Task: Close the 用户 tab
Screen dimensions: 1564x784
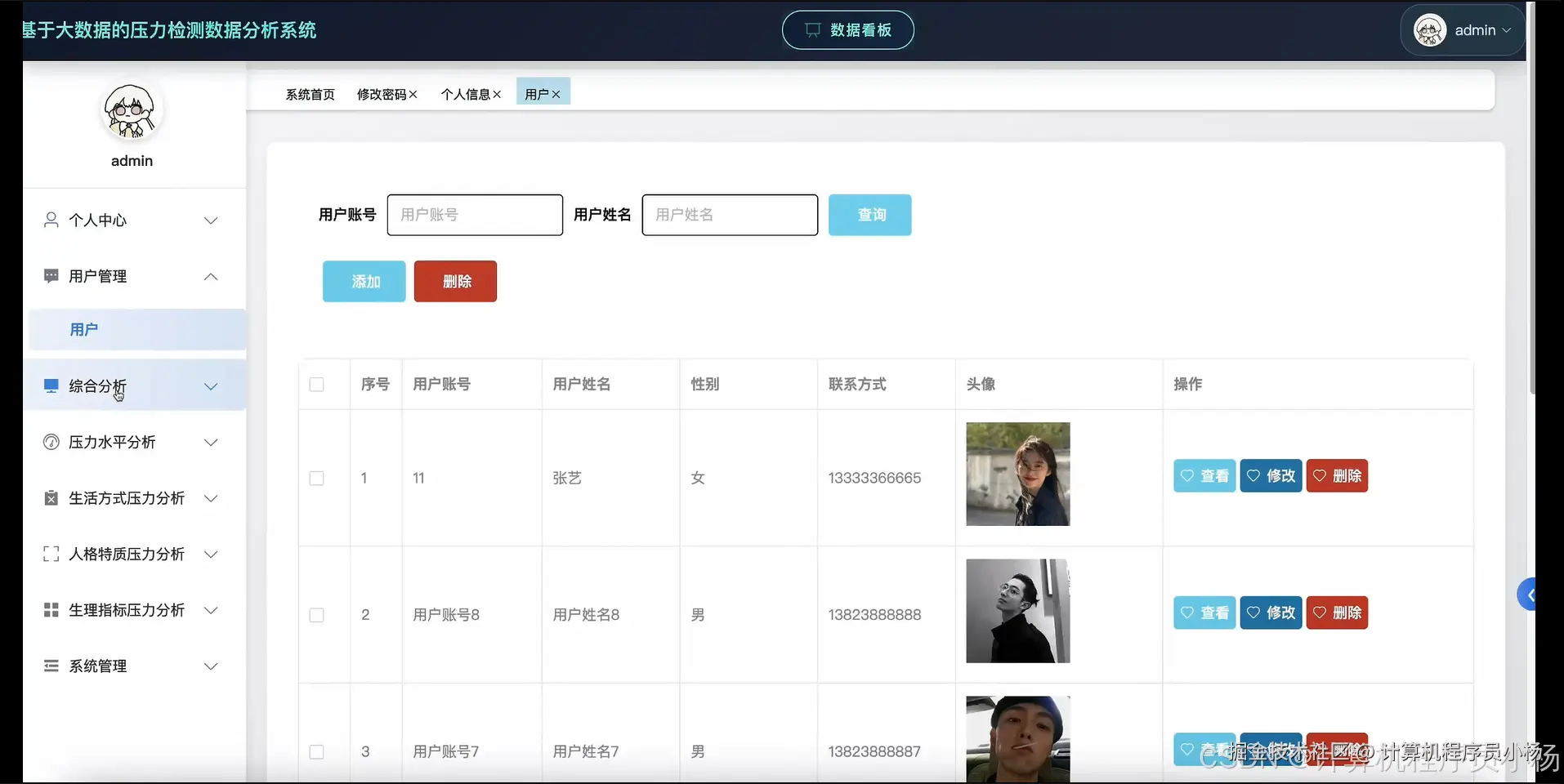Action: (556, 95)
